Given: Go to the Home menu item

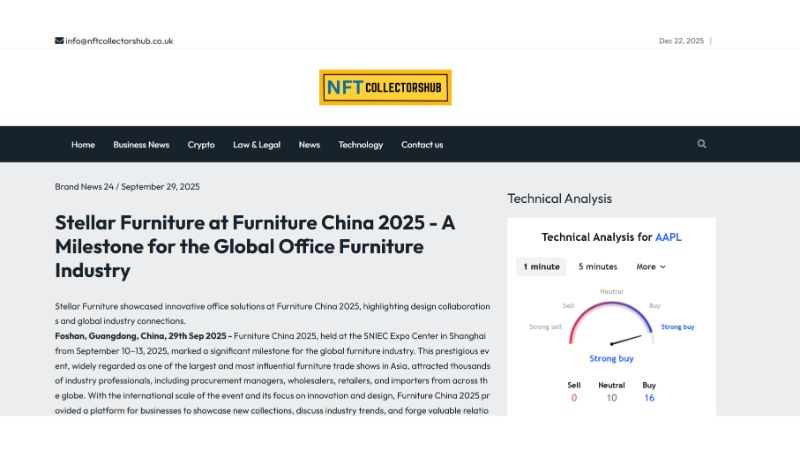Looking at the screenshot, I should click(x=83, y=144).
